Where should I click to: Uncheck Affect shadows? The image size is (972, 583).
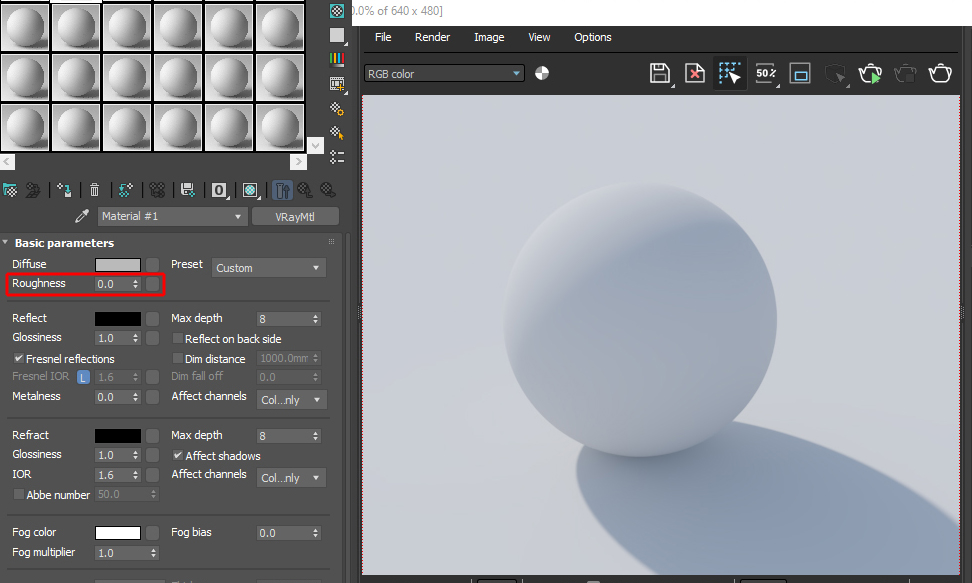[x=178, y=455]
